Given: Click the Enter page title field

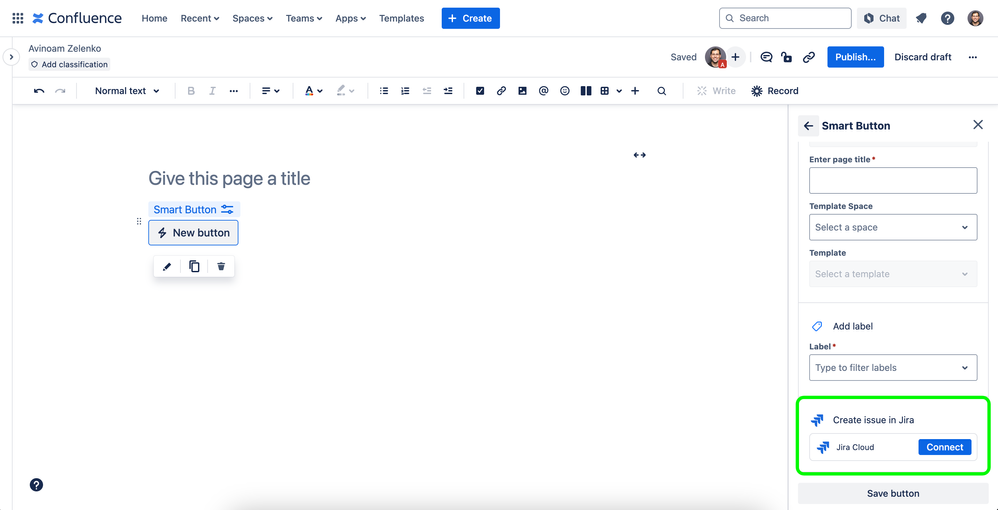Looking at the screenshot, I should click(893, 181).
